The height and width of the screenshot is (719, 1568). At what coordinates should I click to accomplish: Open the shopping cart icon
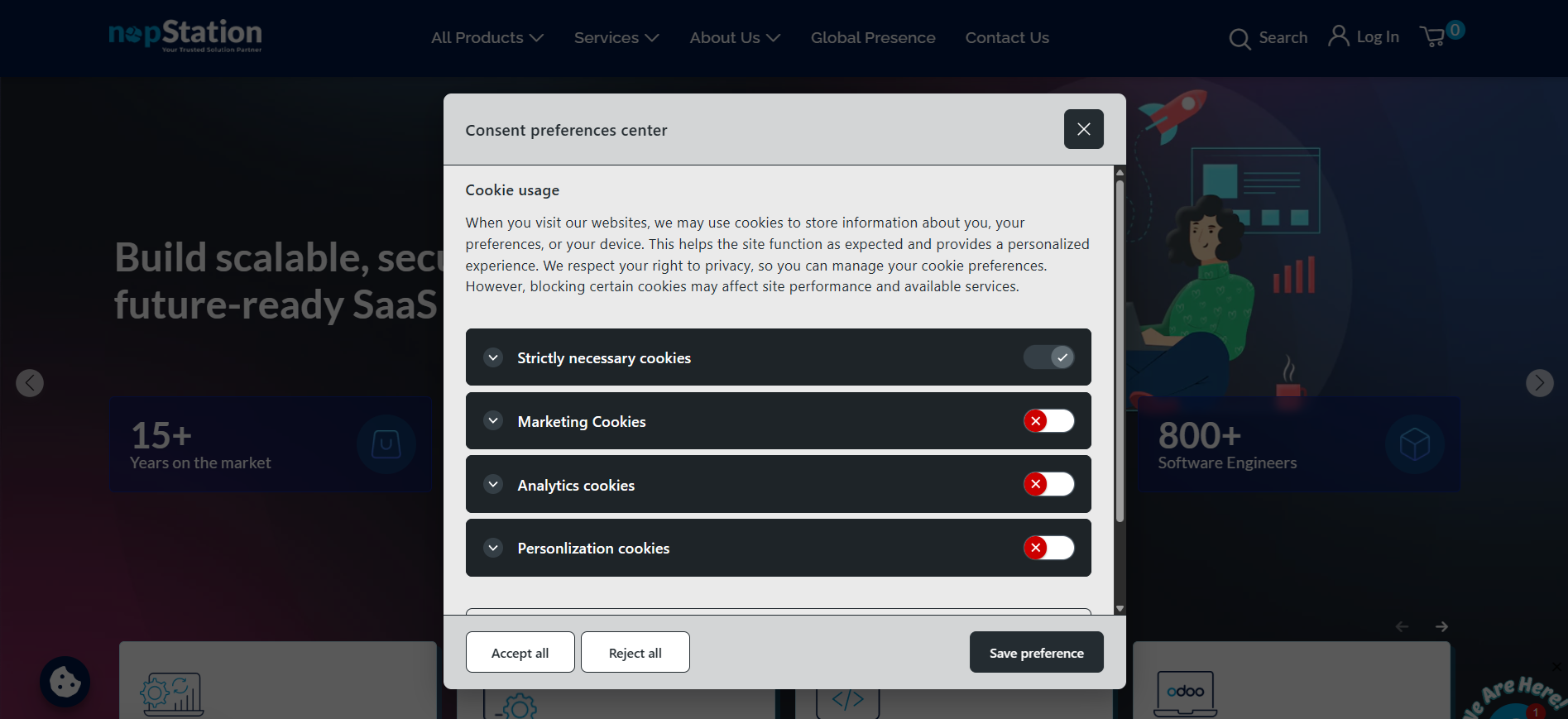pyautogui.click(x=1432, y=36)
